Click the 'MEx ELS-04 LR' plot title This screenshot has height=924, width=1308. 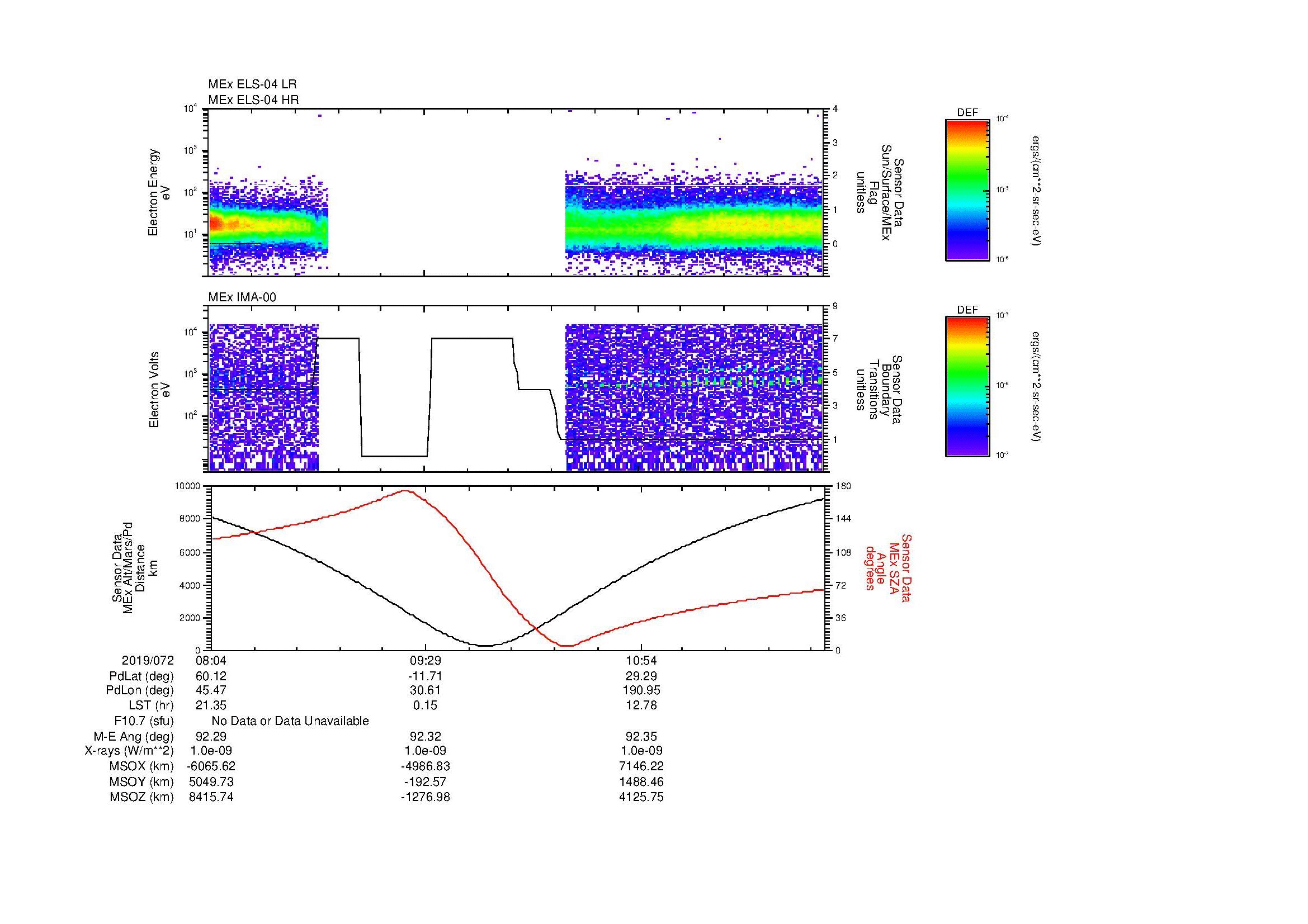(252, 84)
